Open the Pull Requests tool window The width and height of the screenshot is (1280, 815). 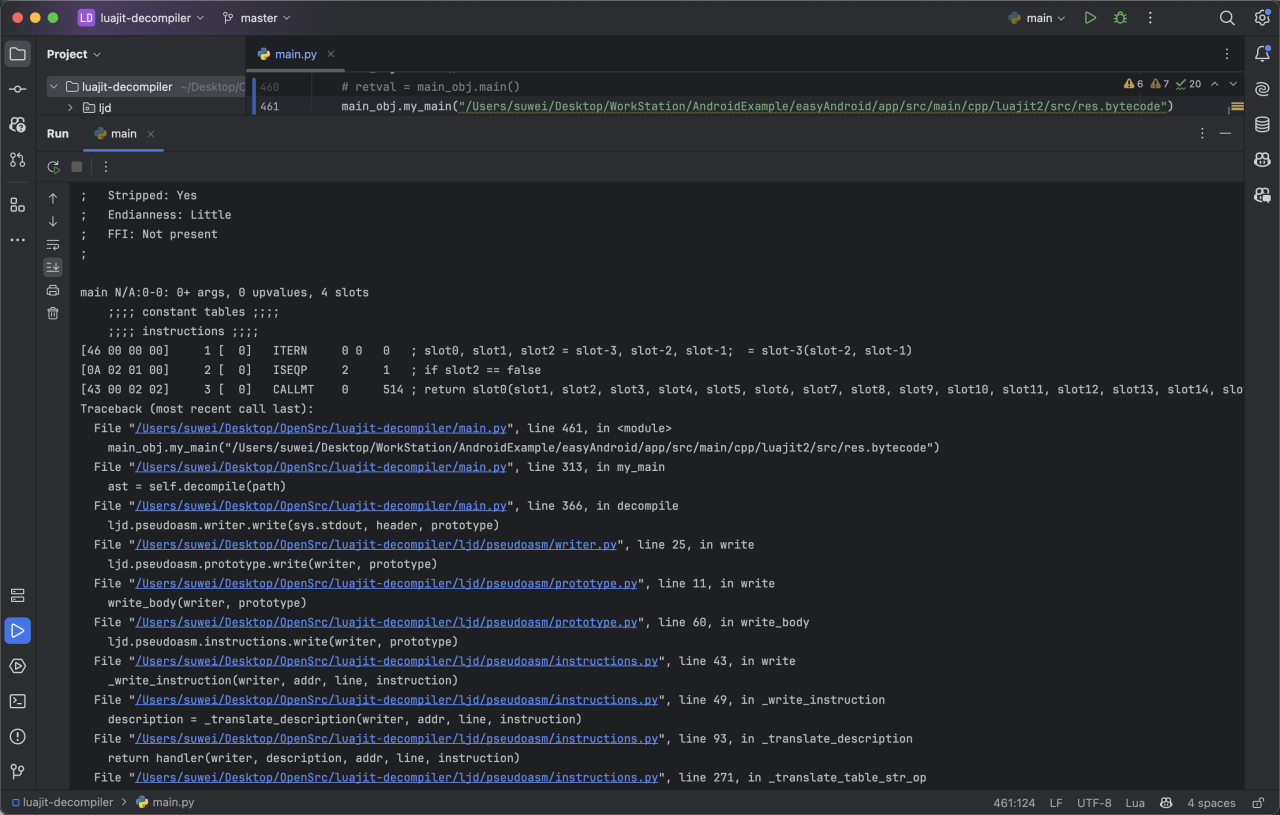(17, 159)
